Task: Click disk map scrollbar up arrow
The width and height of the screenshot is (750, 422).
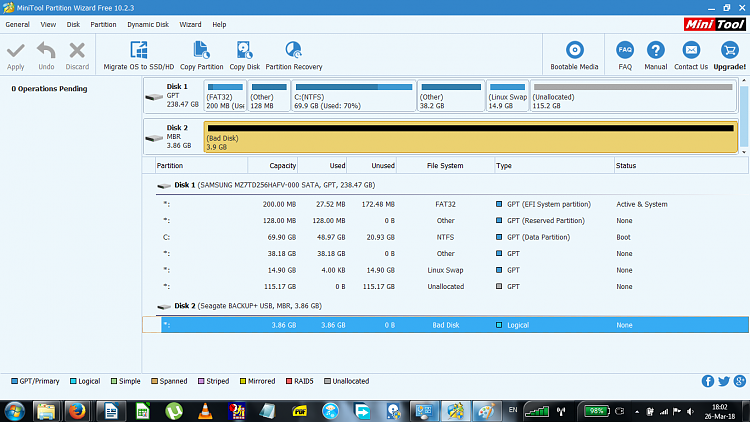Action: (x=744, y=81)
